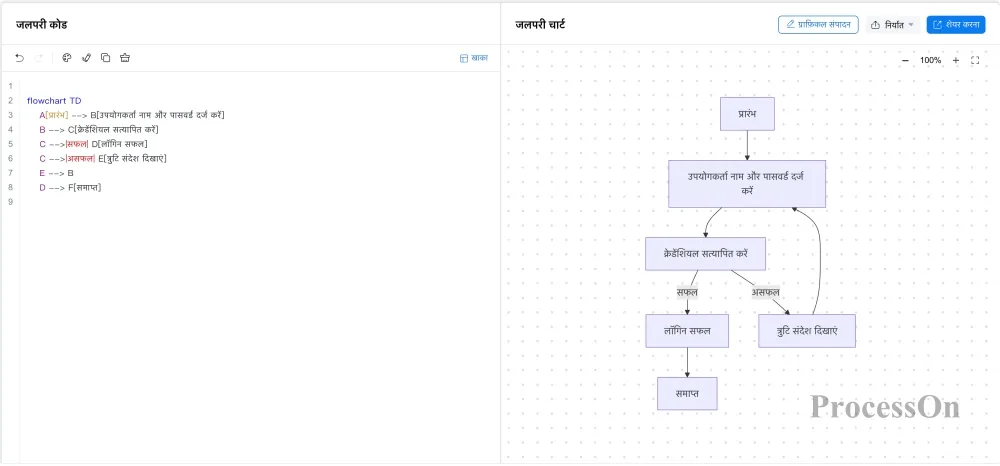Click code line with D[लॉगिन सफल]
Screen dimensions: 1000x466
[94, 144]
